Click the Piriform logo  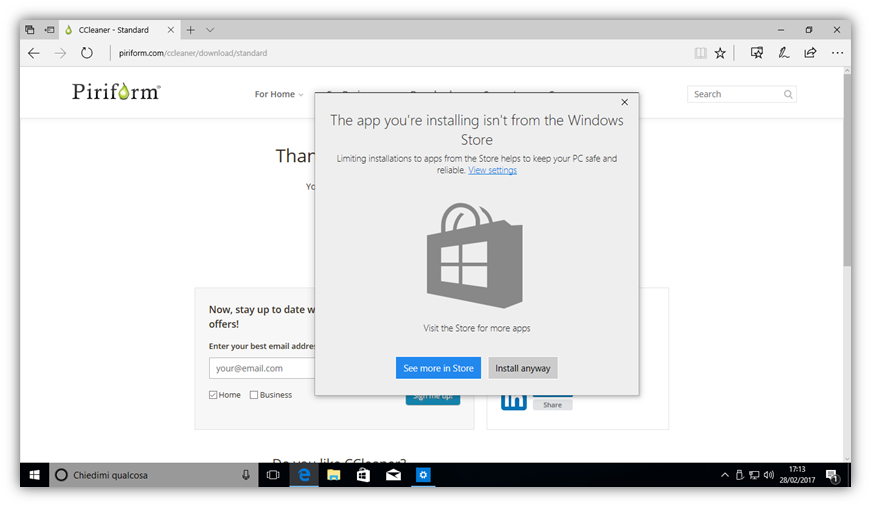[x=116, y=92]
